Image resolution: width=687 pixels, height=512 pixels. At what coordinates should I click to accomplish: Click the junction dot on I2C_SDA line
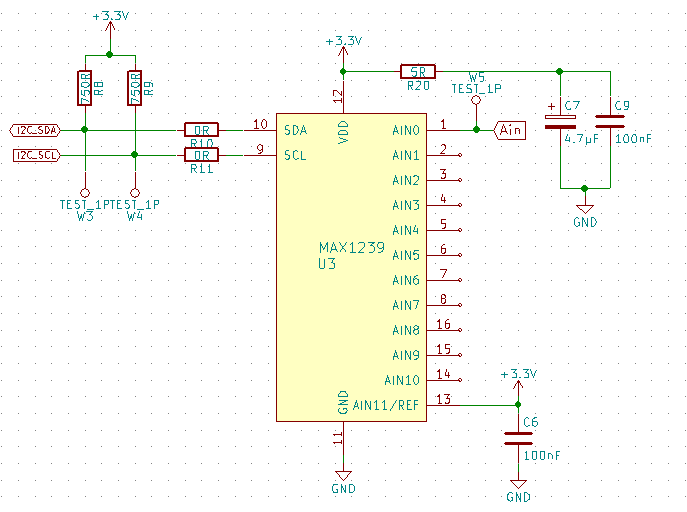pos(85,130)
